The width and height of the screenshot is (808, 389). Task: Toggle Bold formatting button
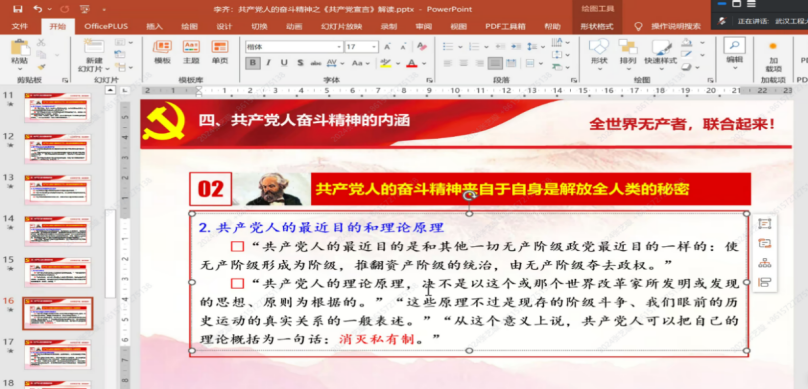tap(252, 63)
